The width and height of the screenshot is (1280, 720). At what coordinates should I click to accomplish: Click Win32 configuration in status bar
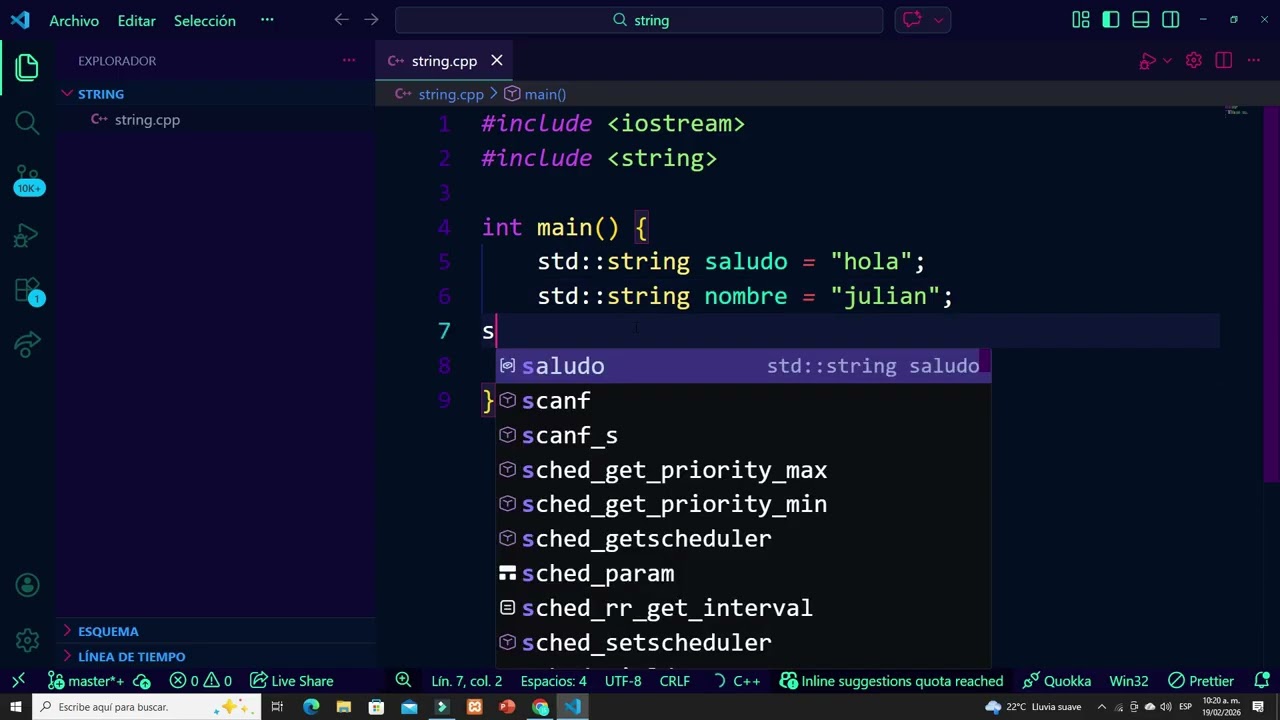(1128, 681)
